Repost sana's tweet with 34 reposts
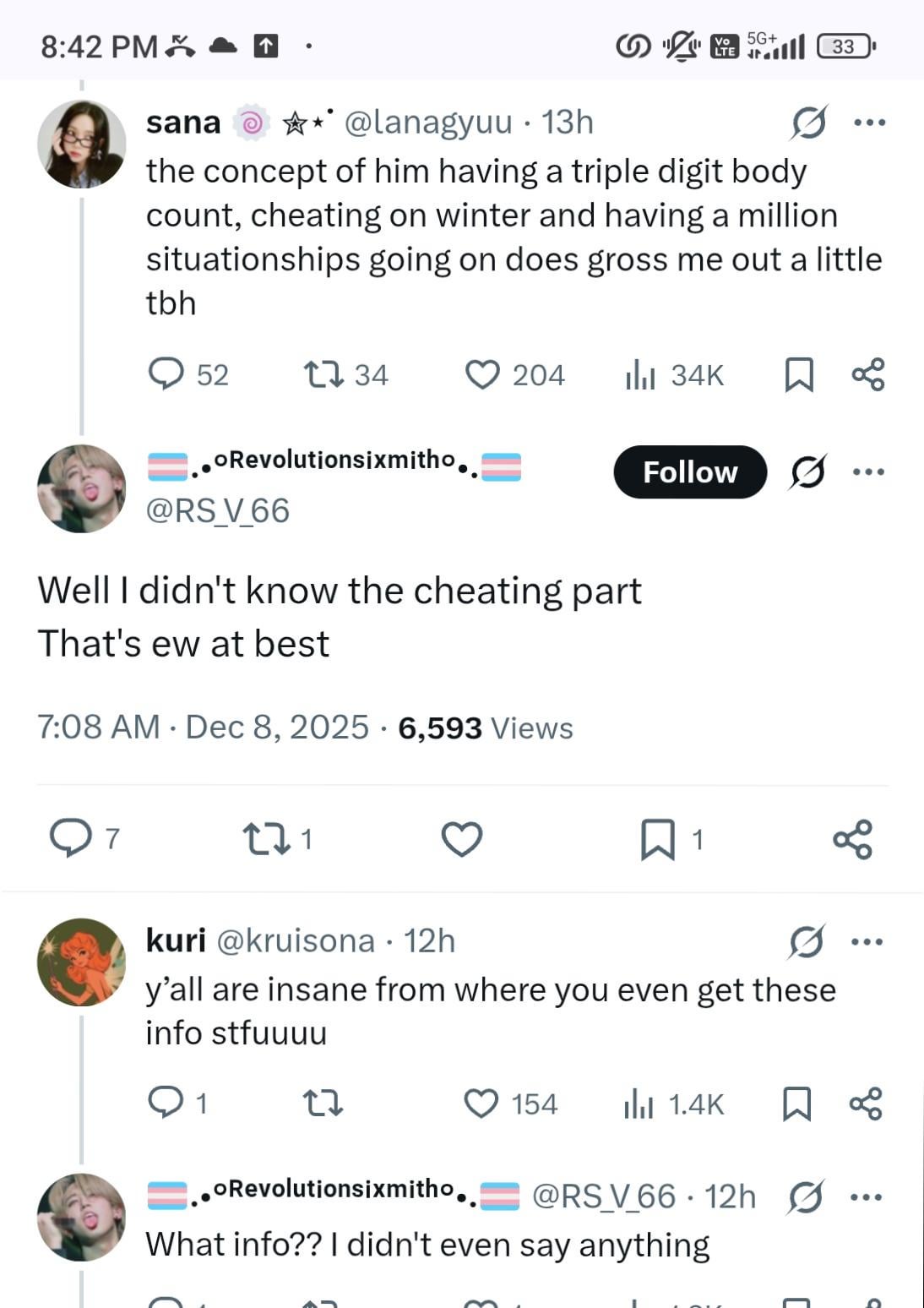 point(324,373)
